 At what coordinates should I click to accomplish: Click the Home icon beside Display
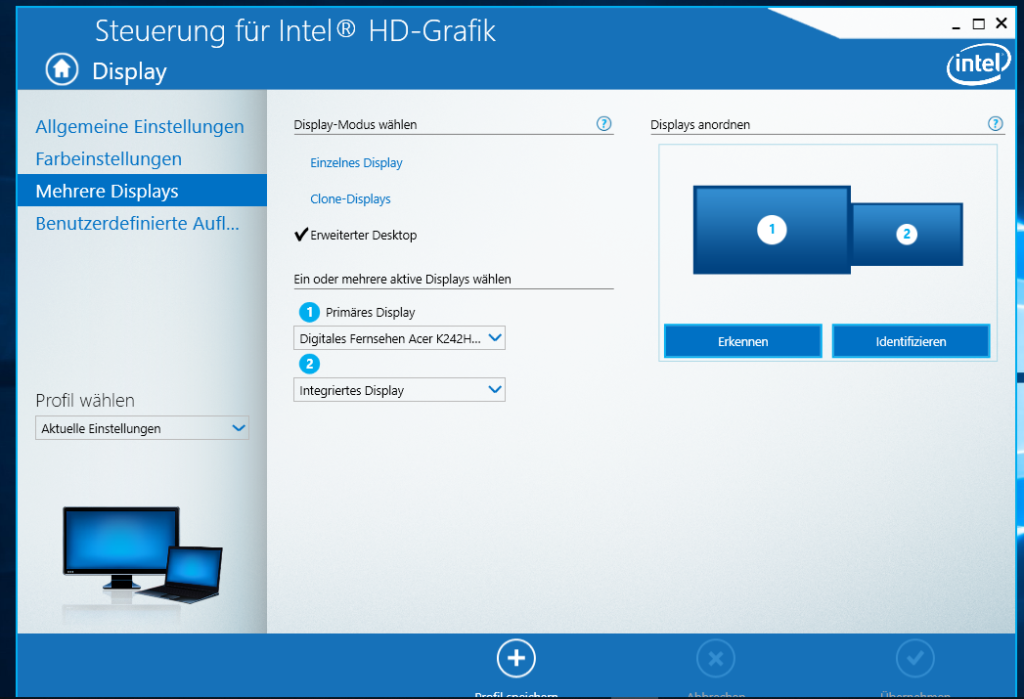pos(61,70)
